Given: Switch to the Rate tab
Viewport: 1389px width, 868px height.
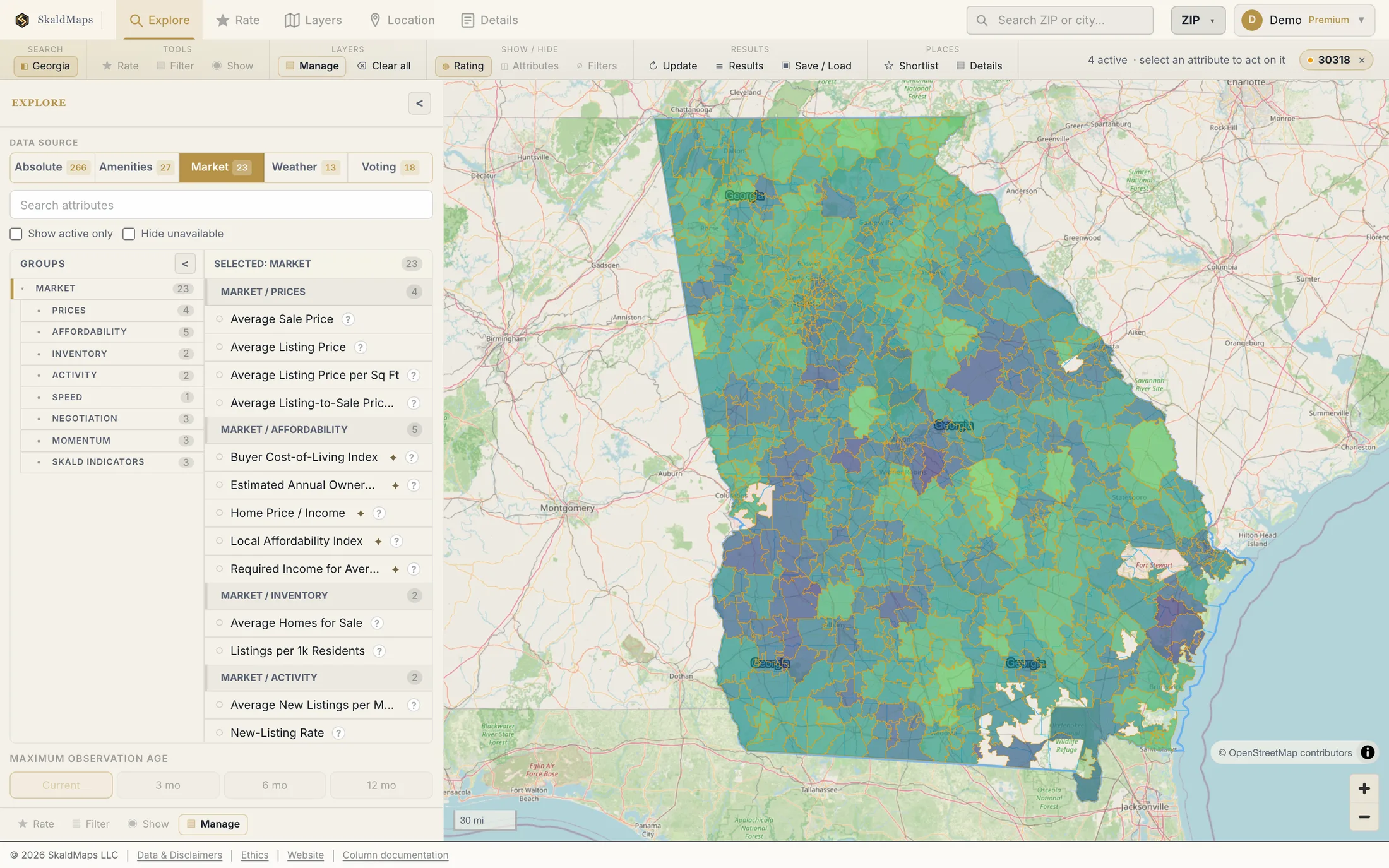Looking at the screenshot, I should (237, 20).
